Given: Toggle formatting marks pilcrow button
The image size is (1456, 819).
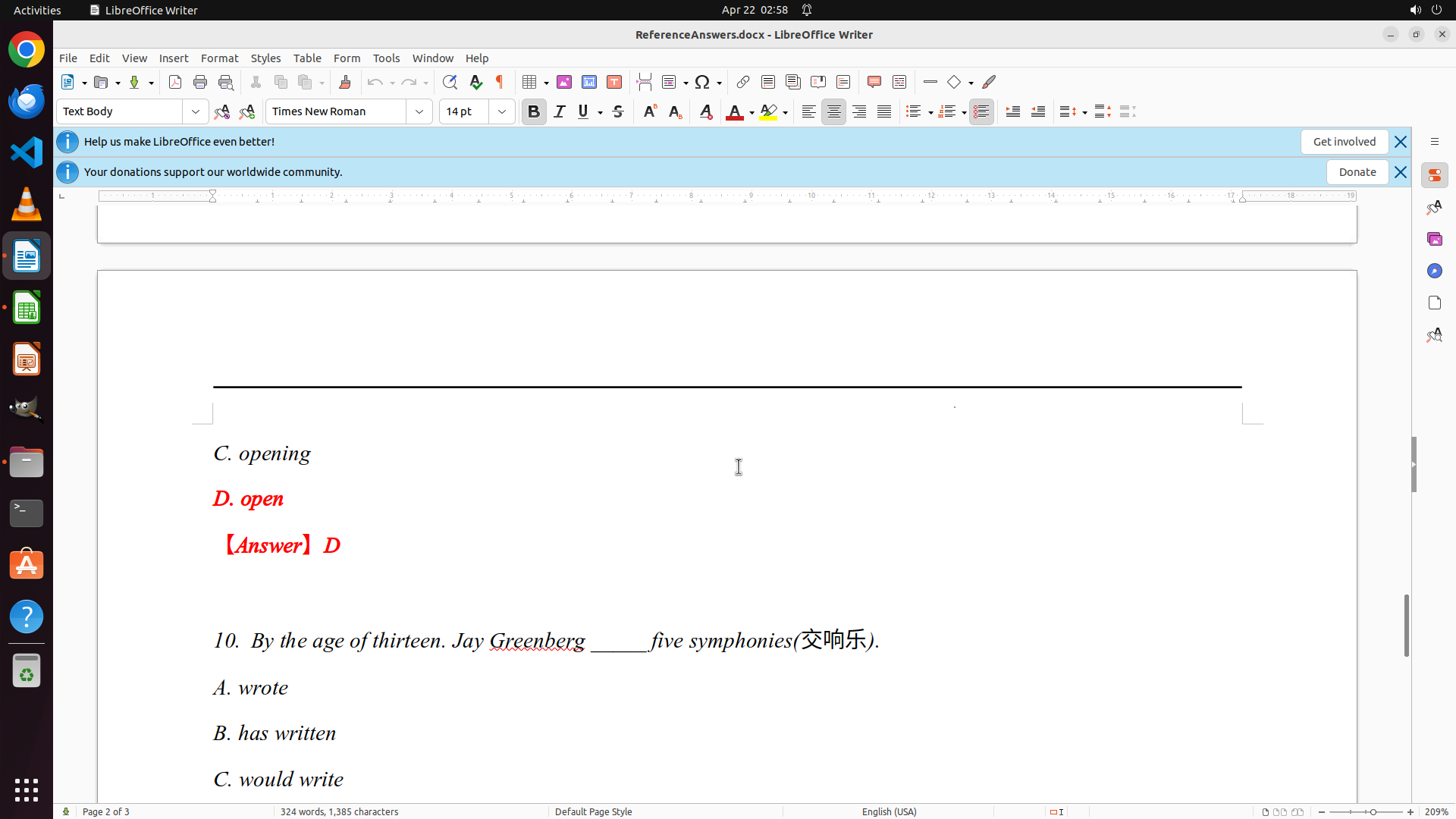Looking at the screenshot, I should tap(500, 82).
